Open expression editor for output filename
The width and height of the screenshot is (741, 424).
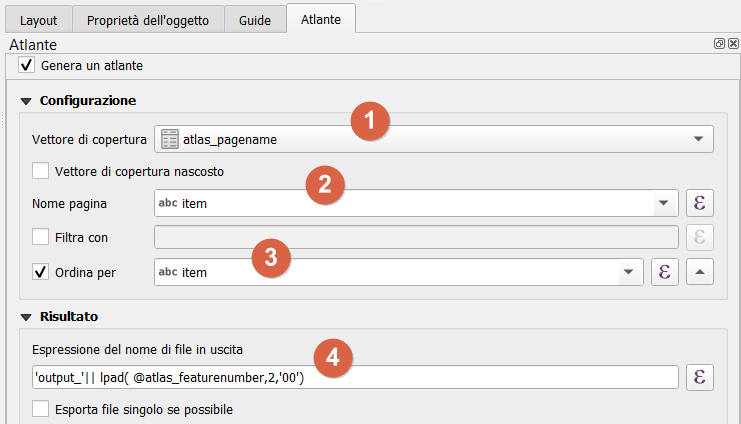pyautogui.click(x=701, y=377)
